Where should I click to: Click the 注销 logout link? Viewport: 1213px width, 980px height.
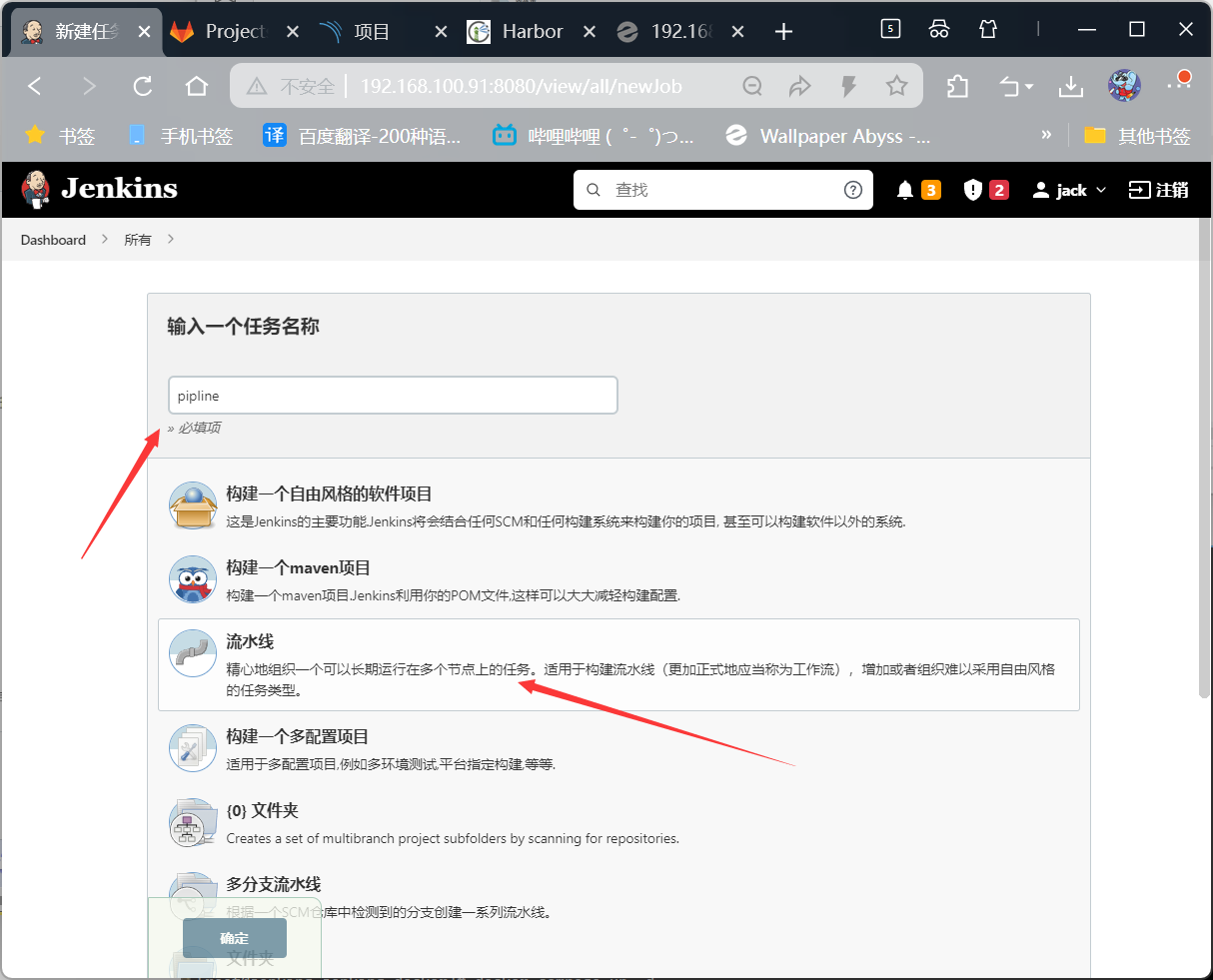click(1158, 190)
